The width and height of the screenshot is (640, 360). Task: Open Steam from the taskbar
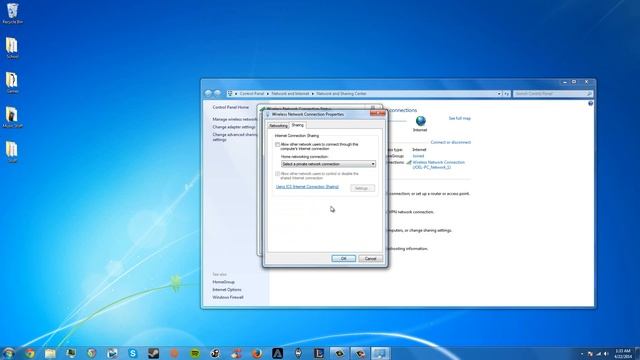(153, 353)
